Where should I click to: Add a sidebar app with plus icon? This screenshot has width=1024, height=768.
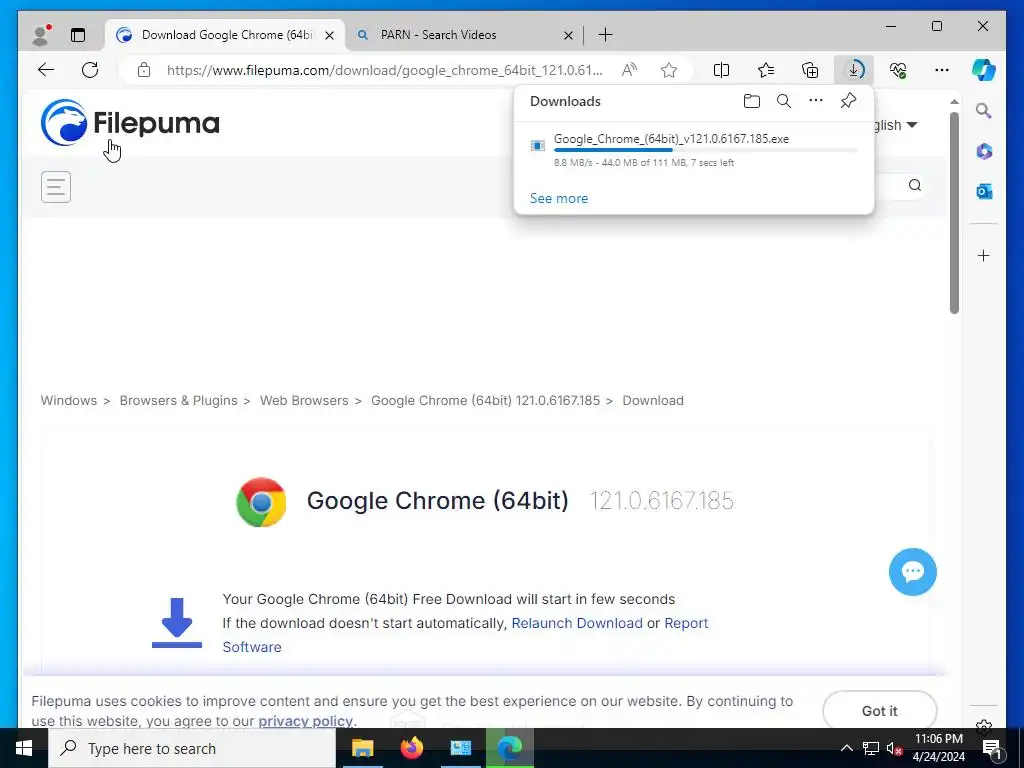point(984,255)
